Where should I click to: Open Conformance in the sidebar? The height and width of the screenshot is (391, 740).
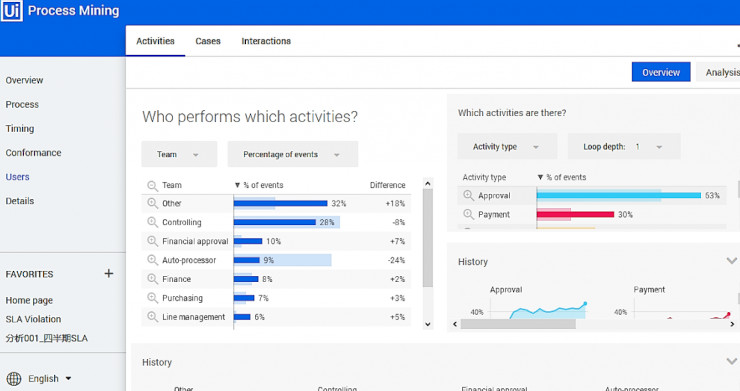pyautogui.click(x=34, y=153)
